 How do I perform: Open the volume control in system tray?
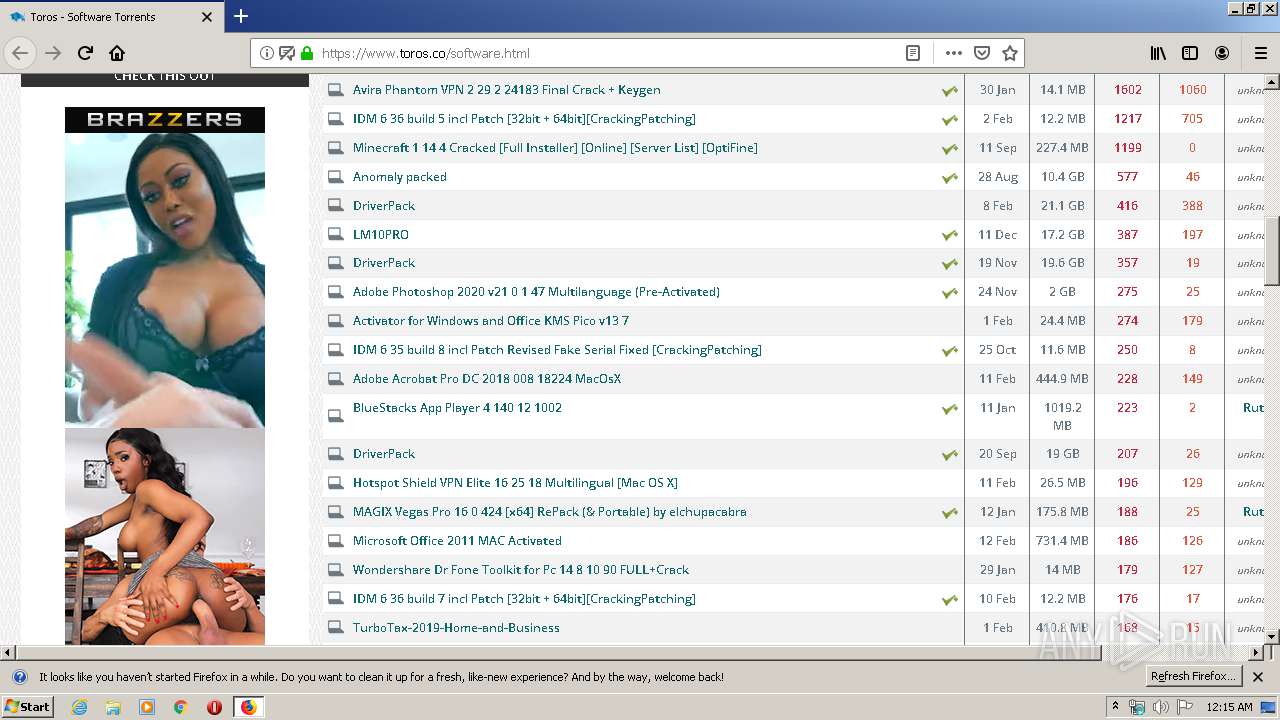tap(1160, 707)
